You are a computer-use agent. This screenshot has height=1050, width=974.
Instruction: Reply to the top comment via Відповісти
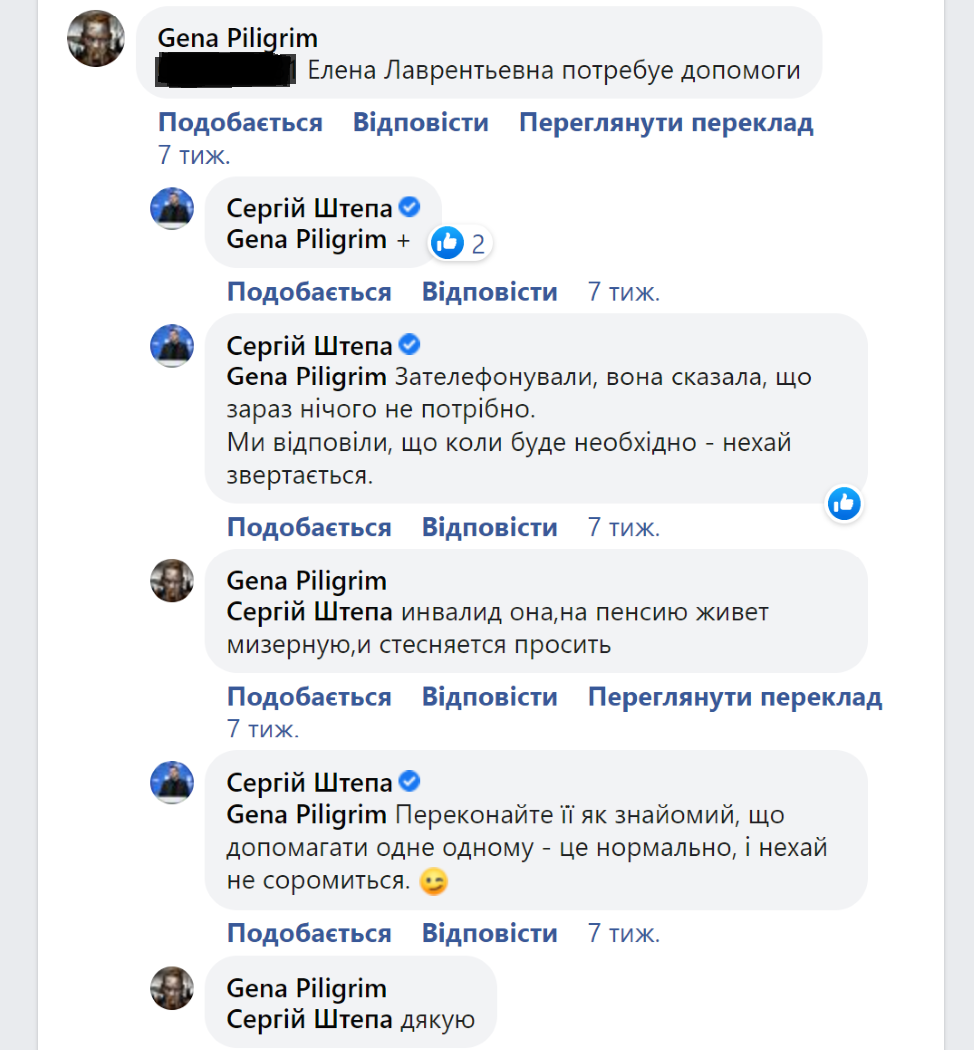coord(420,123)
